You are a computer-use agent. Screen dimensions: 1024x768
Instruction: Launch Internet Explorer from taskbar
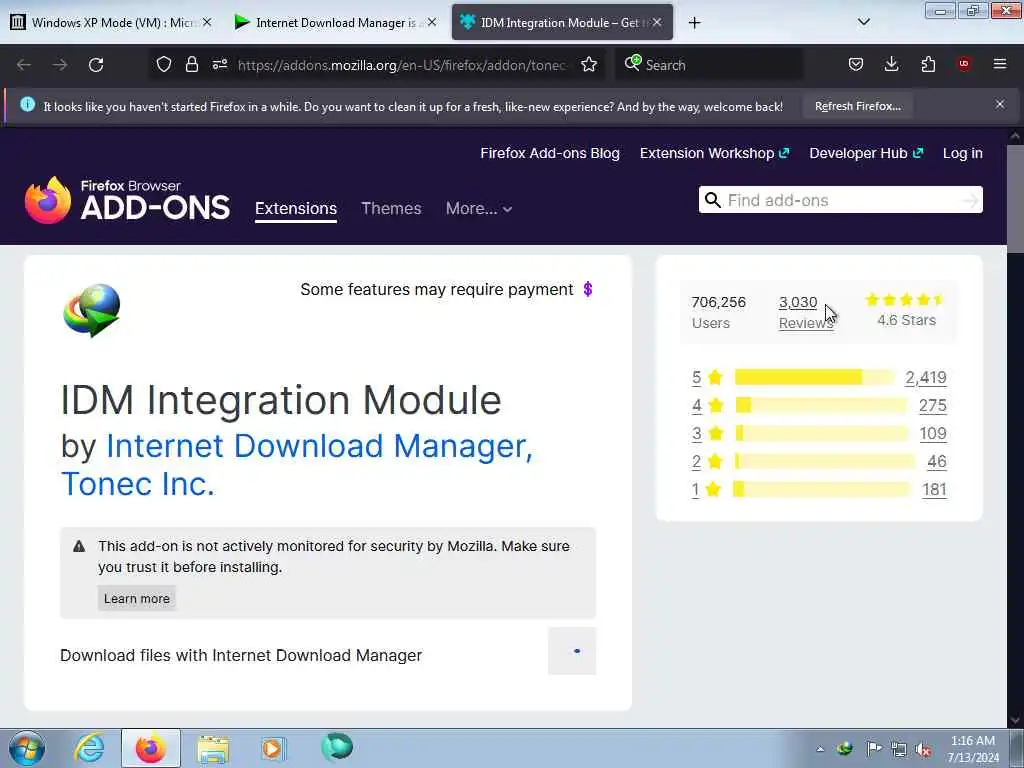[x=89, y=748]
